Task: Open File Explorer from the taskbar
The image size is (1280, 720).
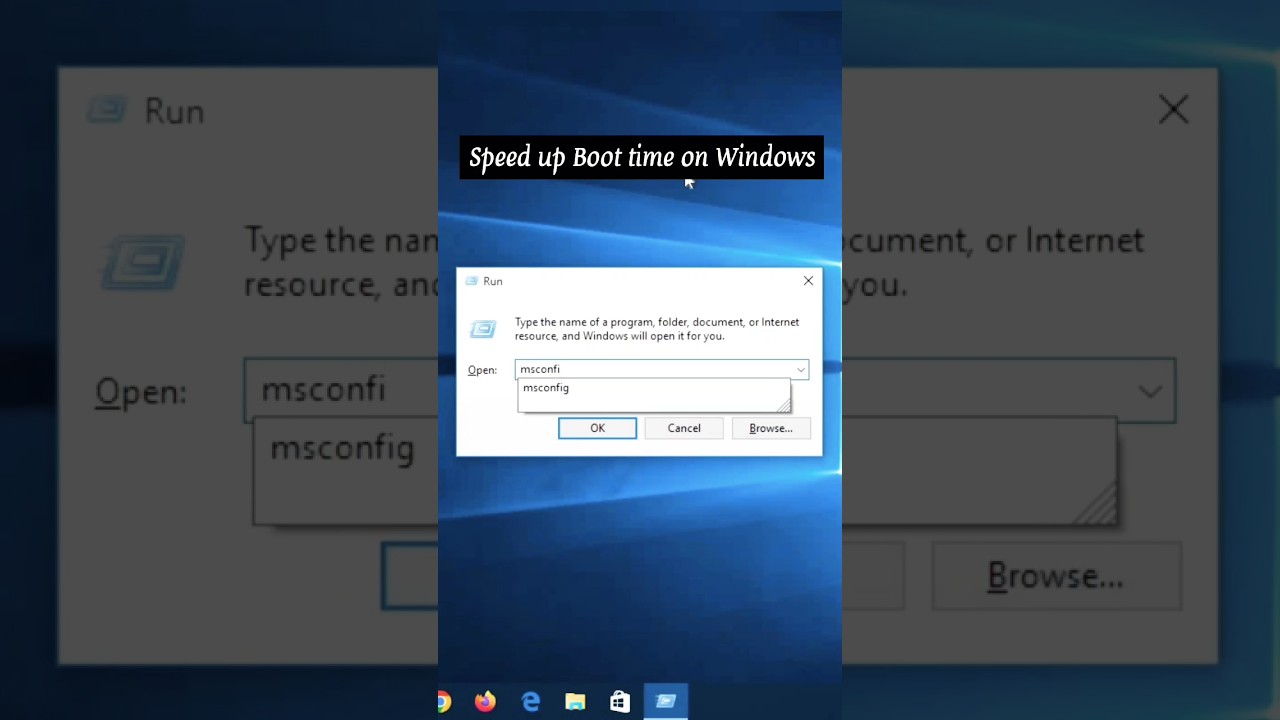Action: 575,702
